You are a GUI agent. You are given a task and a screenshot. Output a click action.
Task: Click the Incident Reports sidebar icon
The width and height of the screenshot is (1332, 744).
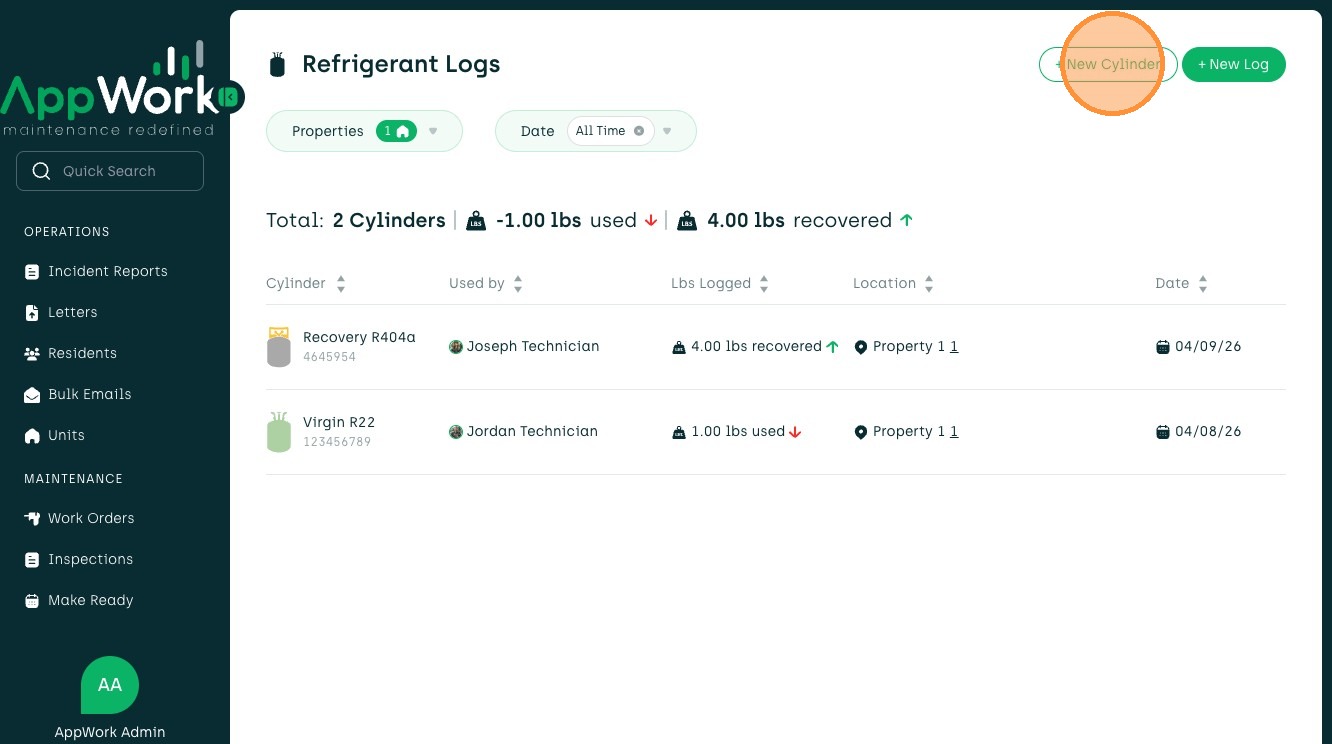point(32,272)
